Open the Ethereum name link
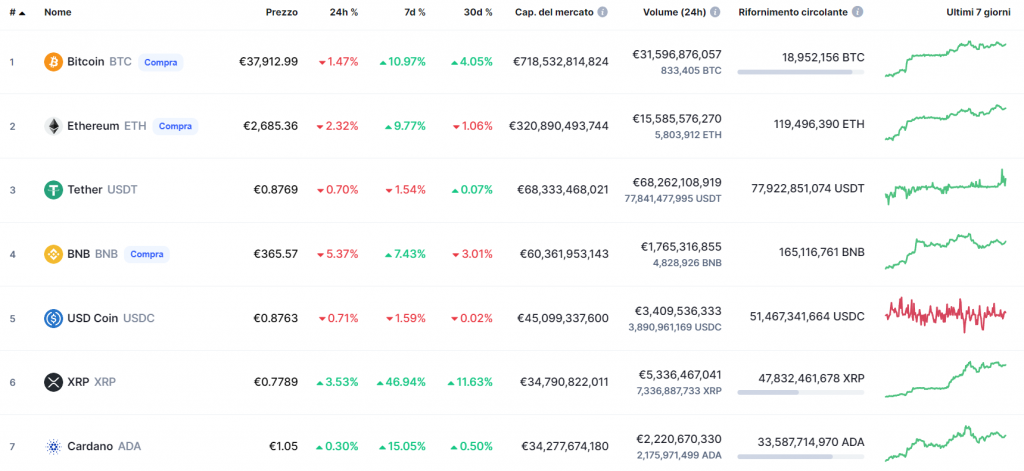Screen dimensions: 1024x471 point(93,126)
